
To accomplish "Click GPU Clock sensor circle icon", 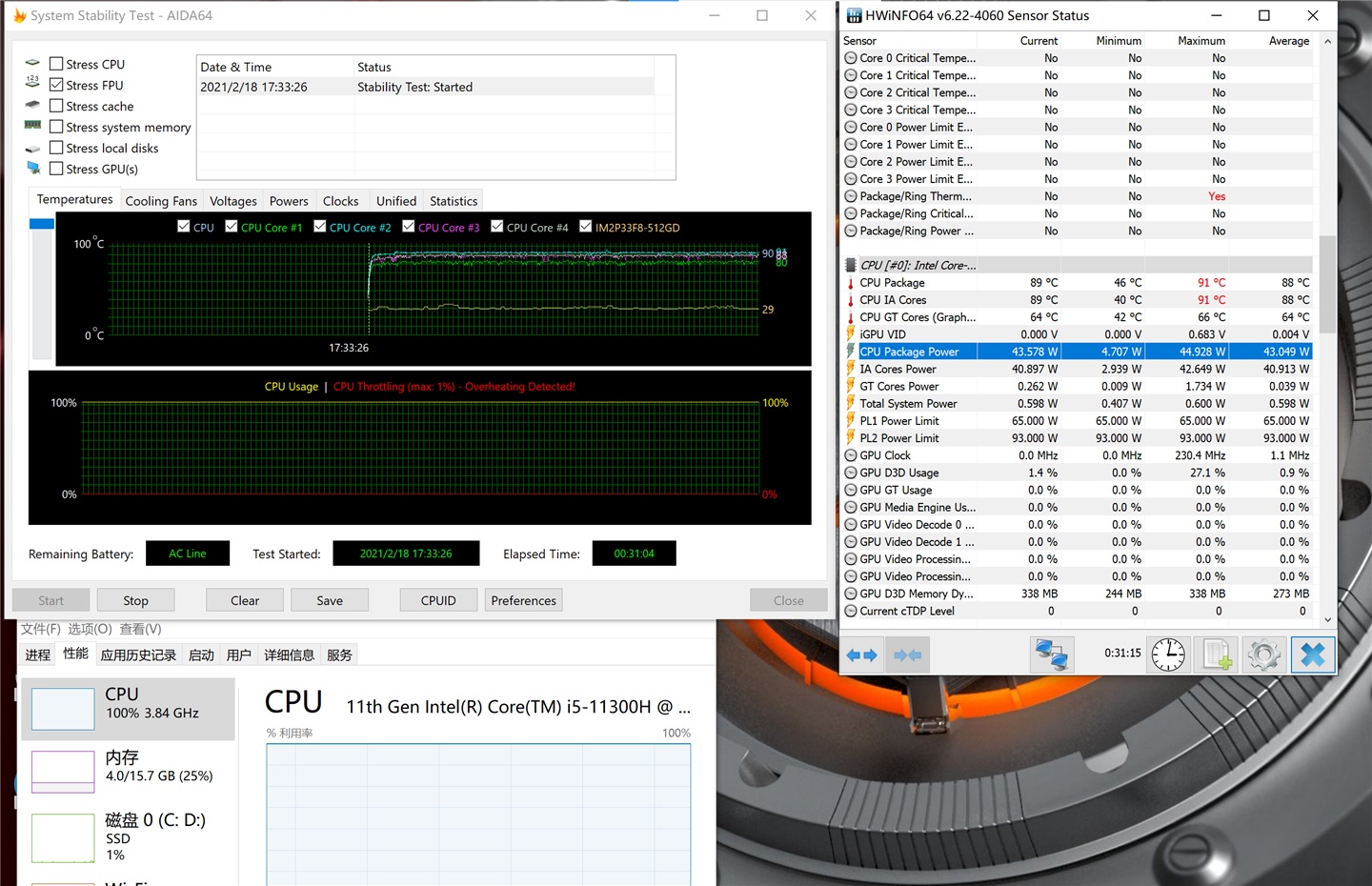I will pos(851,455).
